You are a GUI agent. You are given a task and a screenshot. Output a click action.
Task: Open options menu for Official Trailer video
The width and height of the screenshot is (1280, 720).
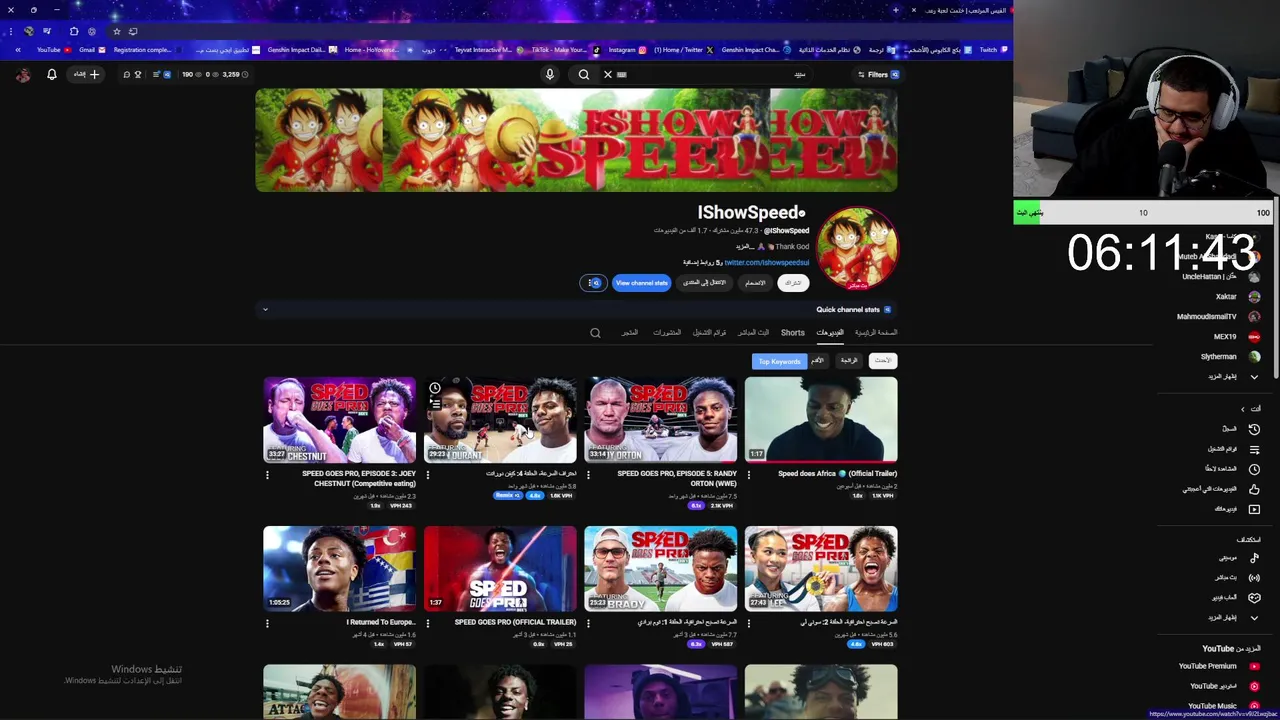[x=428, y=623]
